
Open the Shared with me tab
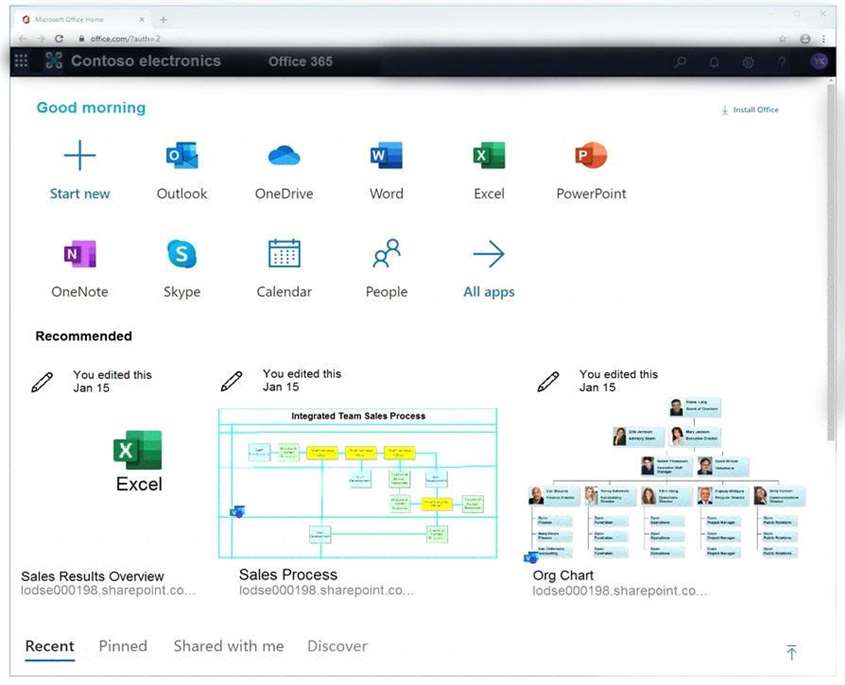point(228,646)
